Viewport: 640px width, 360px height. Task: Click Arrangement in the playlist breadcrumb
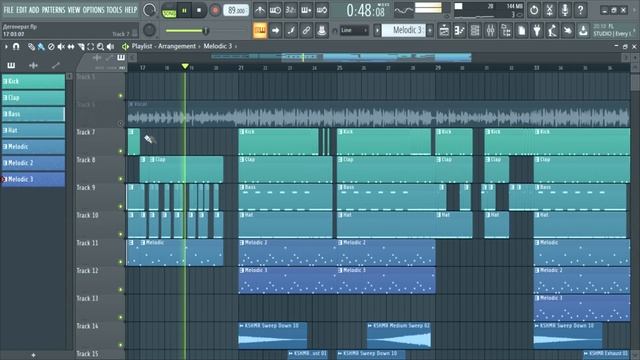177,47
